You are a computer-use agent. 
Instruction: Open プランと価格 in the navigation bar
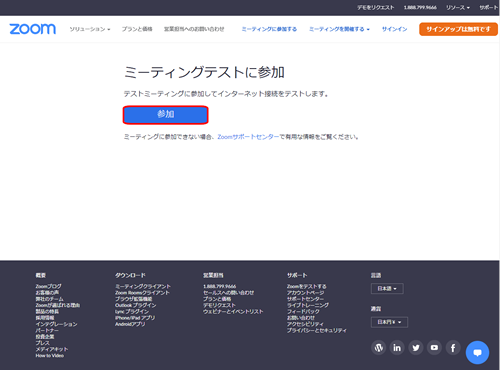click(137, 29)
